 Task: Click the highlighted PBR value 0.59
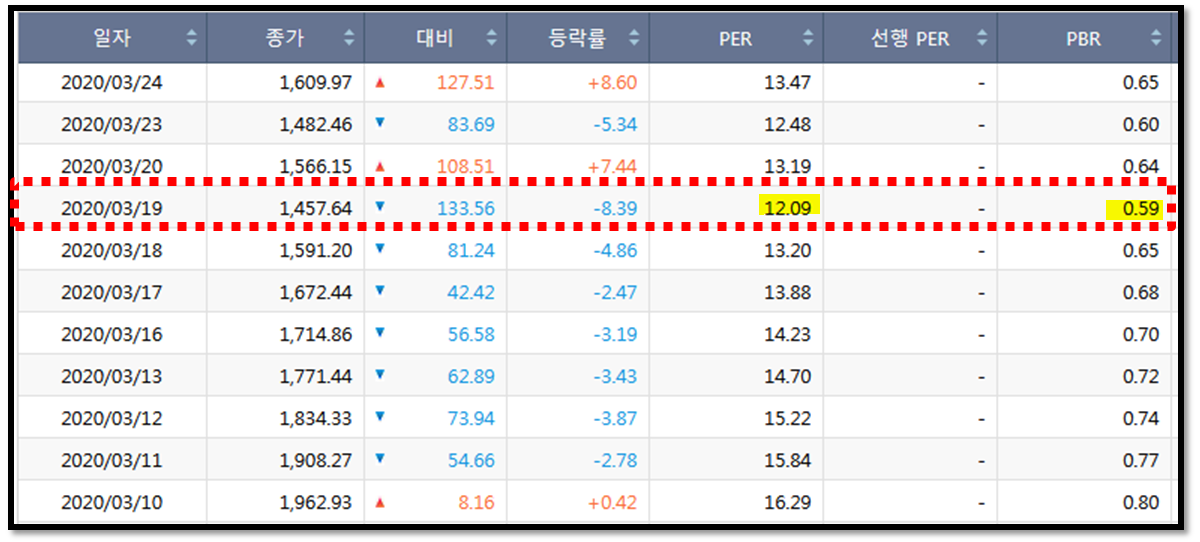[x=1141, y=209]
